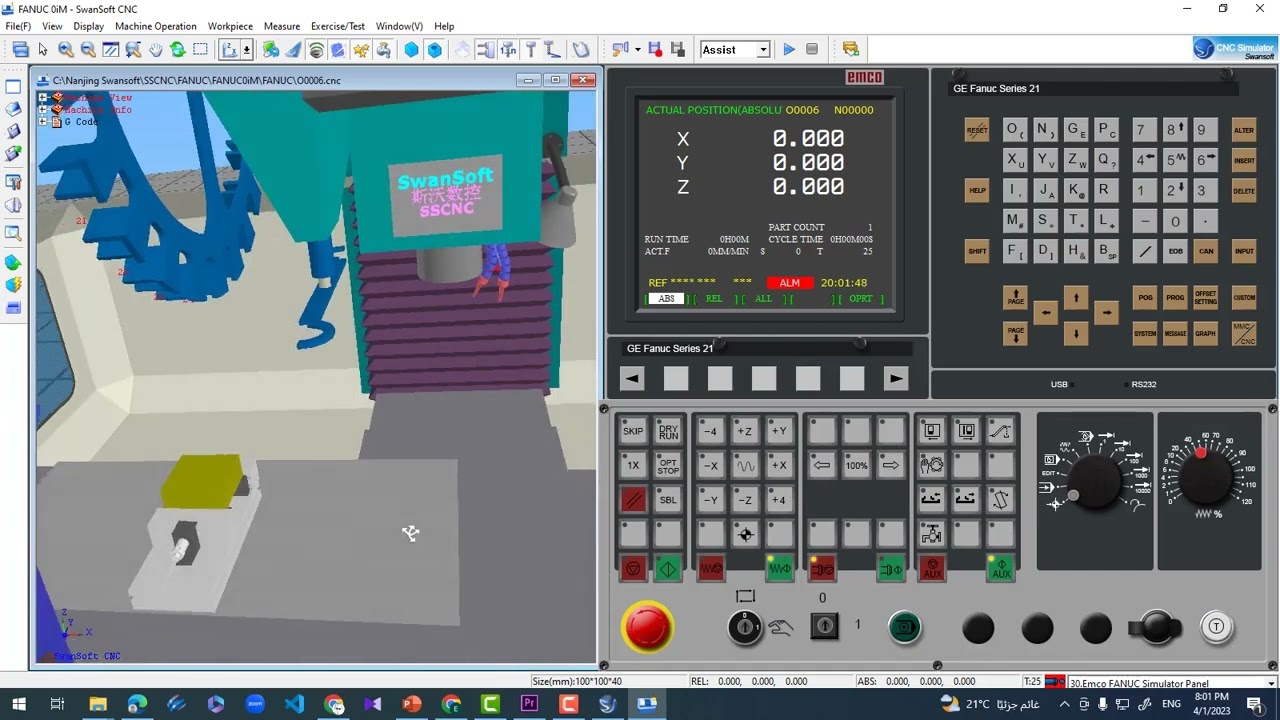The image size is (1280, 720).
Task: Click the PROG function key
Action: tap(1175, 298)
